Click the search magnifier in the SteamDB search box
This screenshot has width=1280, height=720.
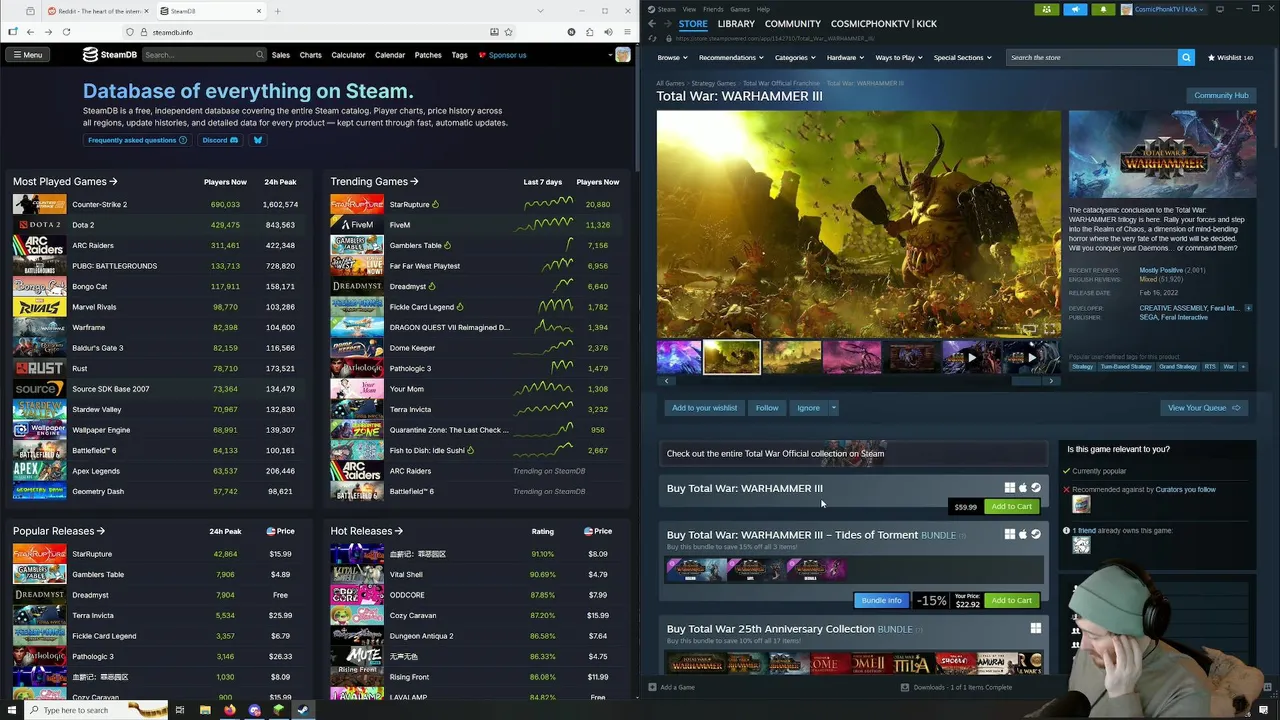(260, 55)
